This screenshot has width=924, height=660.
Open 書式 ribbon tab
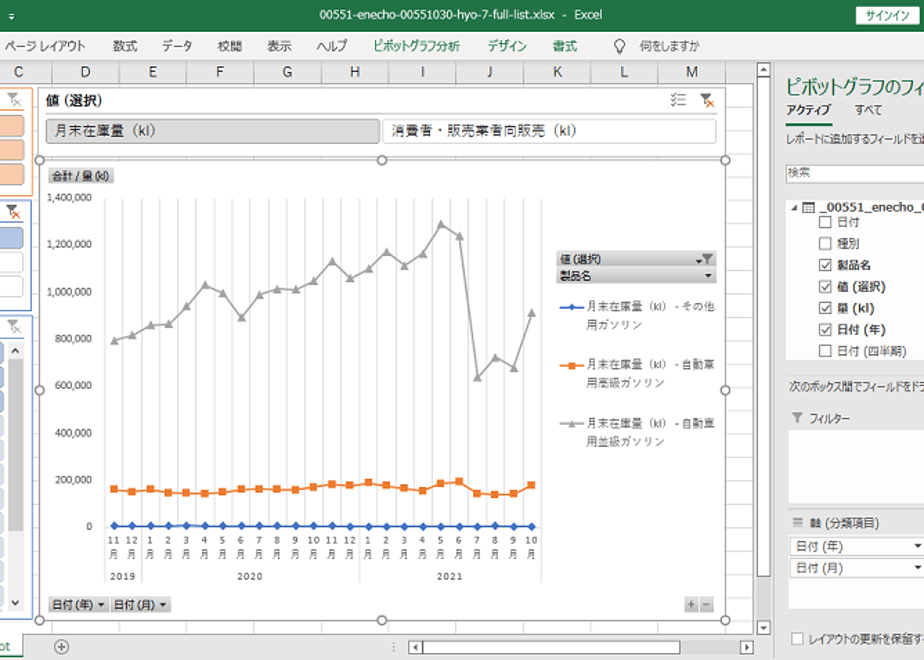(565, 46)
